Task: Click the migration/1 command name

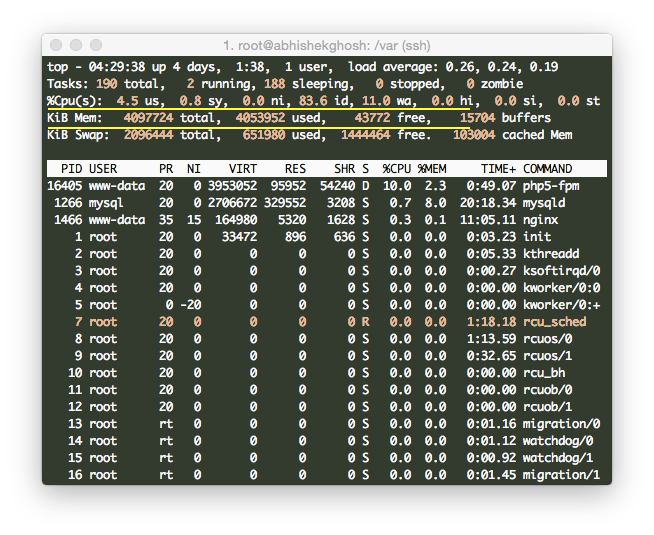Action: [561, 475]
